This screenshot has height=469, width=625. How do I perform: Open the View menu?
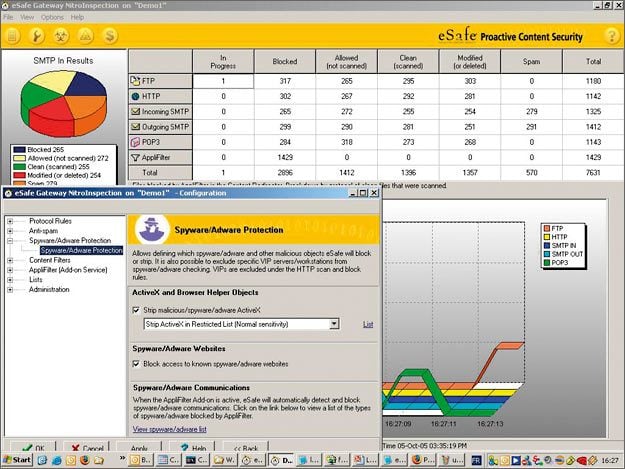[29, 17]
